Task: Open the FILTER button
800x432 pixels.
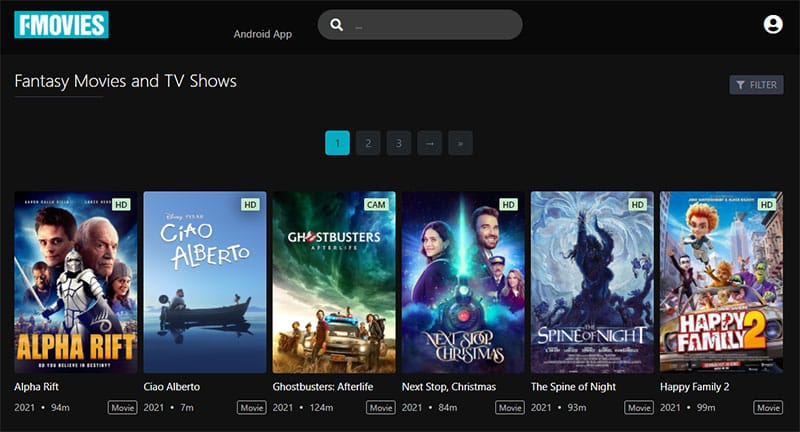Action: click(x=756, y=85)
